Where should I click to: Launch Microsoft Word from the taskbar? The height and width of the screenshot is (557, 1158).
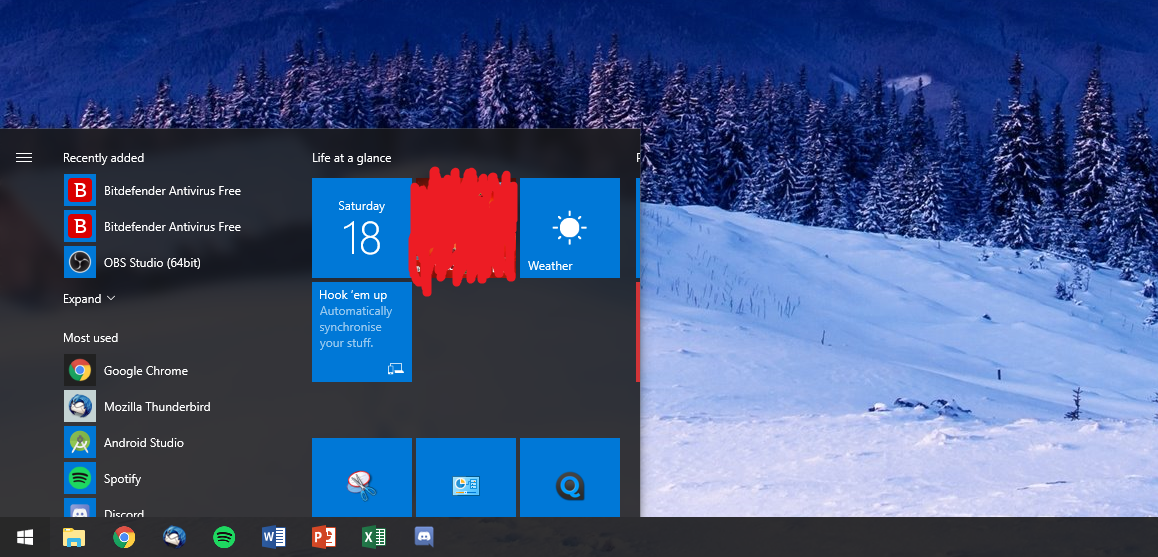coord(273,538)
